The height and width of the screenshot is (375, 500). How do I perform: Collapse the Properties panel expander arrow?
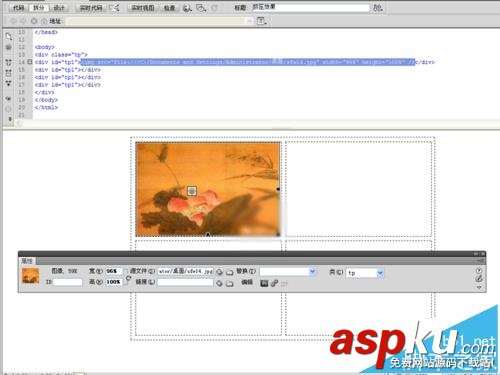(x=479, y=287)
